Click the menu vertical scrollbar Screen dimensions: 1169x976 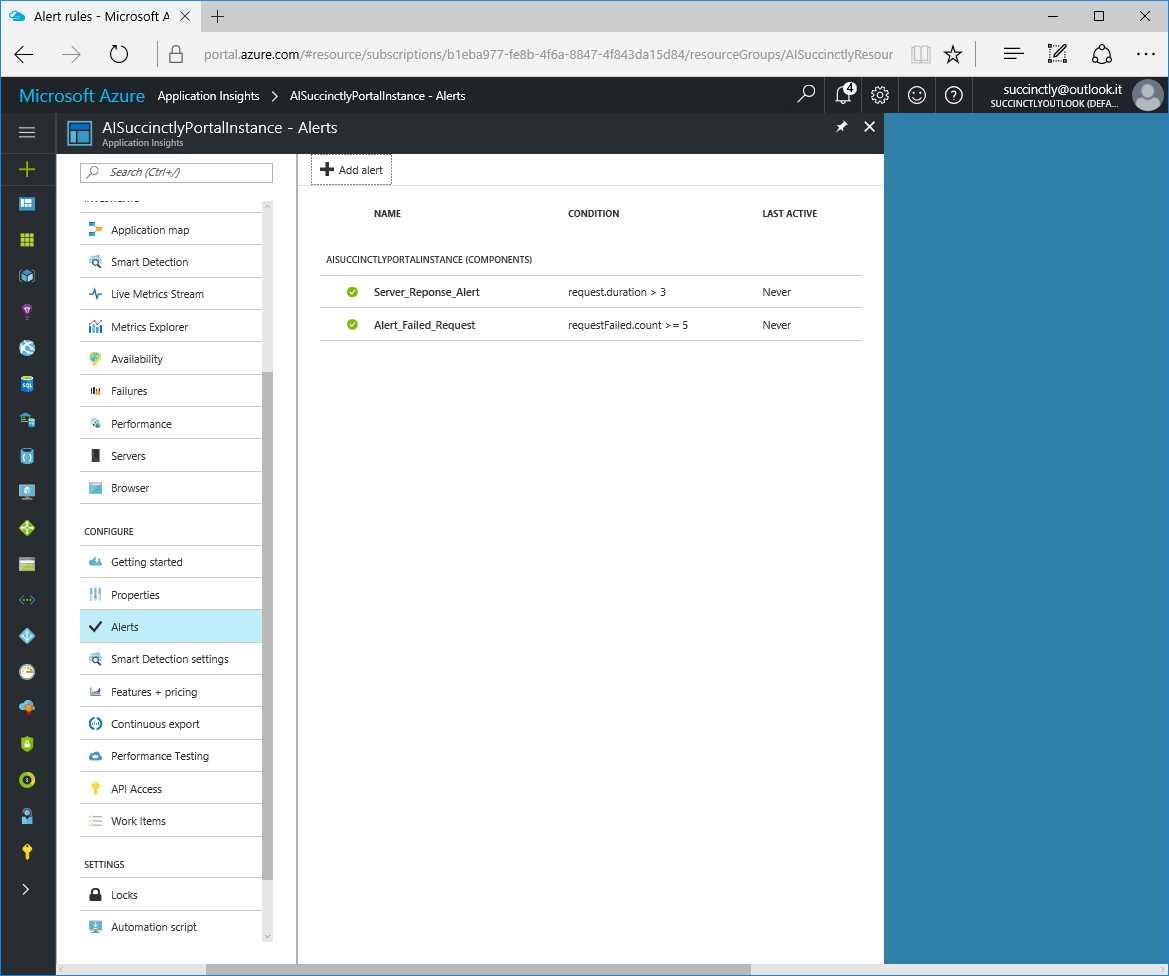tap(268, 626)
